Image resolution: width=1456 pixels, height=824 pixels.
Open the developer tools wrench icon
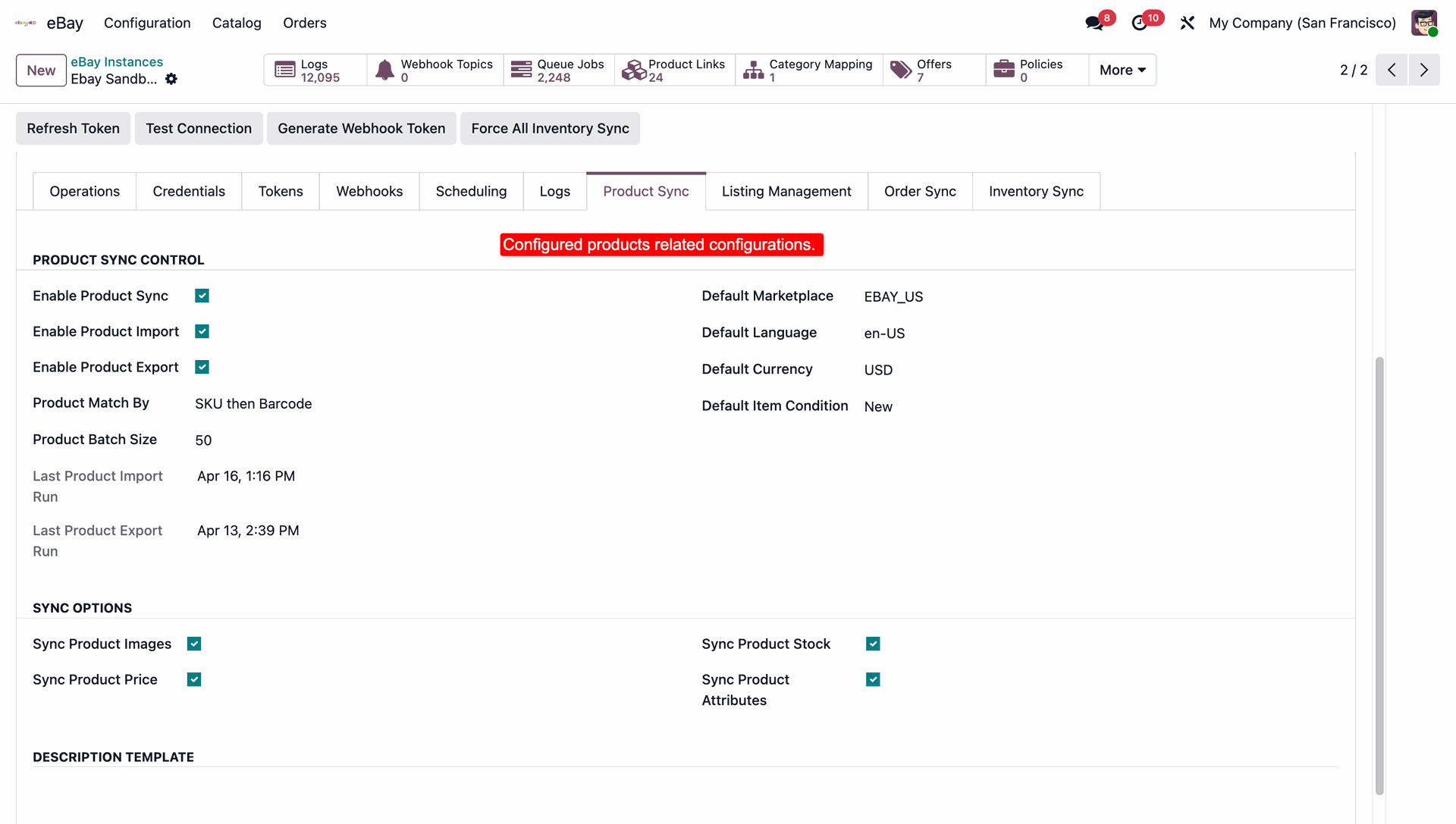click(x=1187, y=23)
